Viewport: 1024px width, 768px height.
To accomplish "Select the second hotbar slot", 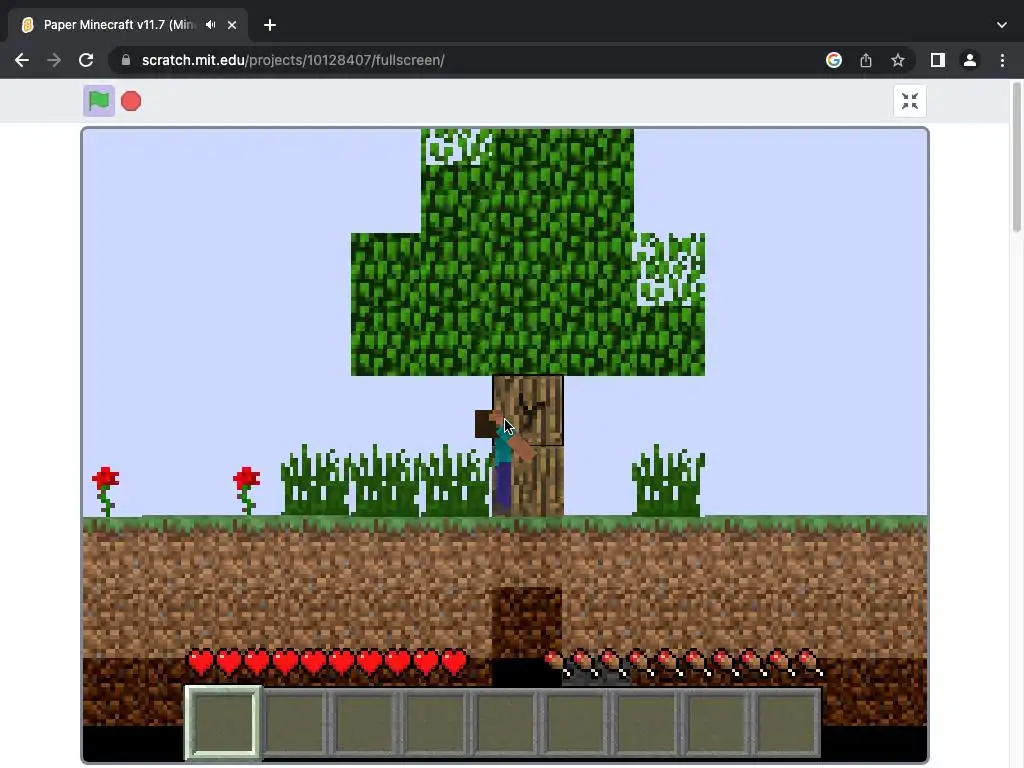I will tap(295, 722).
